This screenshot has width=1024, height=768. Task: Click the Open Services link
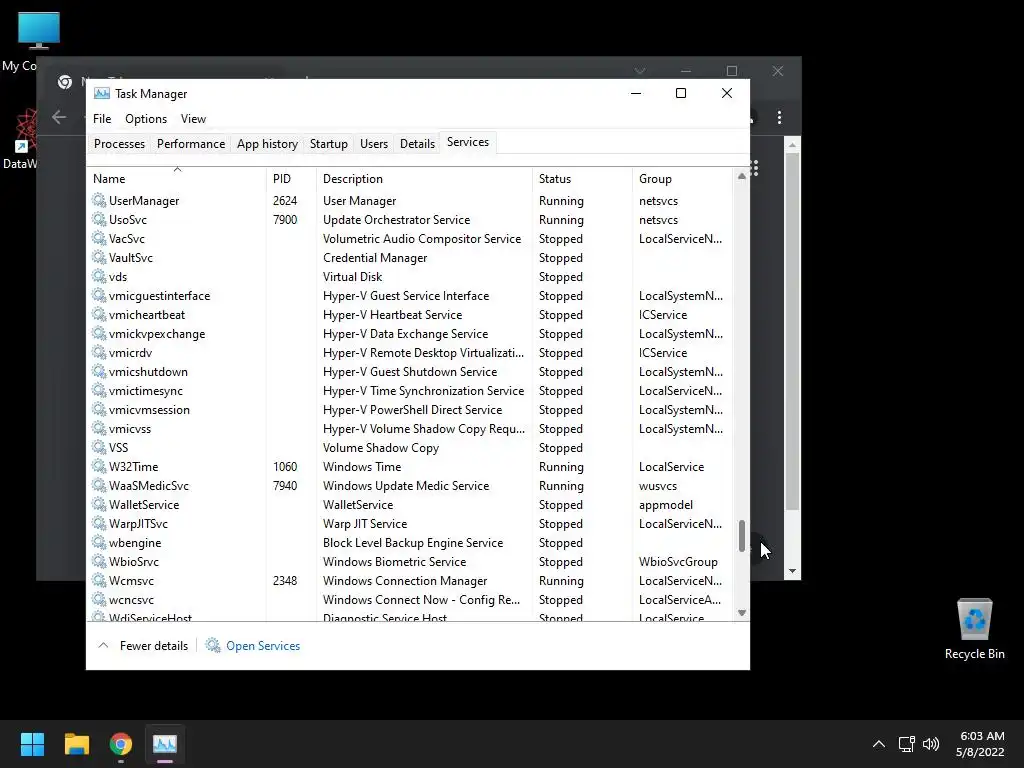point(263,645)
